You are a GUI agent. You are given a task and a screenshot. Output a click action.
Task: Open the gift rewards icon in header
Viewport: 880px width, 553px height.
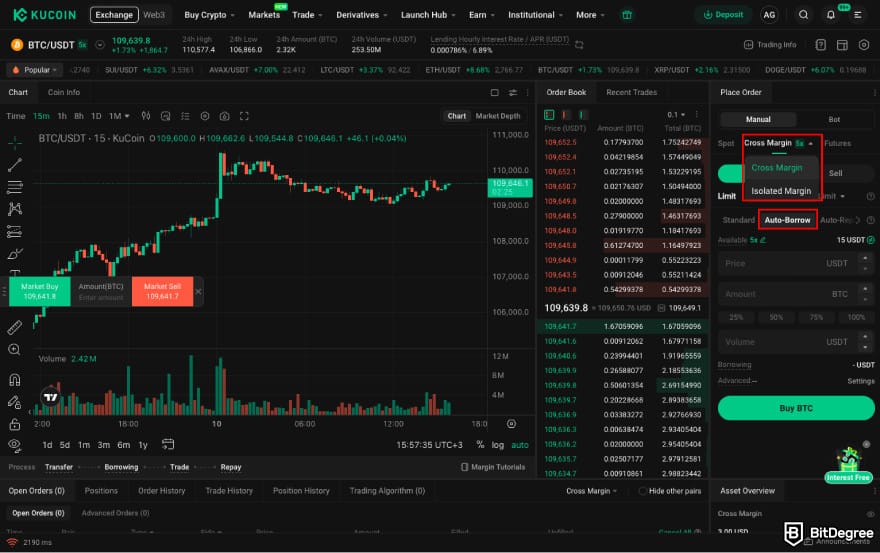point(627,15)
